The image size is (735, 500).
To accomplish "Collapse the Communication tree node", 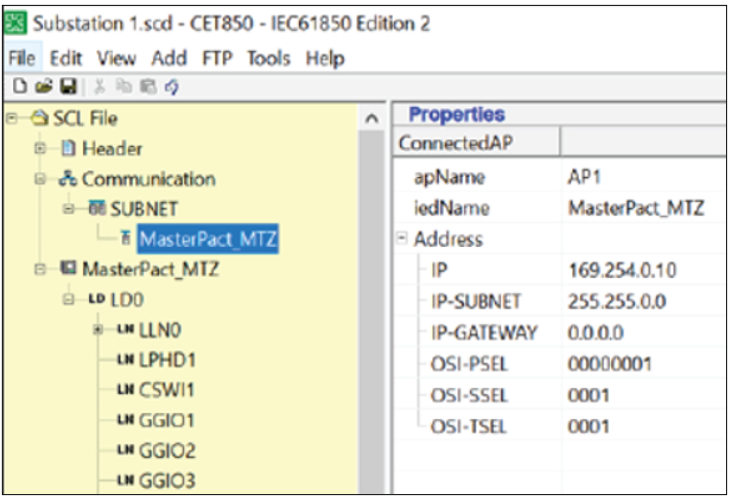I will click(40, 179).
